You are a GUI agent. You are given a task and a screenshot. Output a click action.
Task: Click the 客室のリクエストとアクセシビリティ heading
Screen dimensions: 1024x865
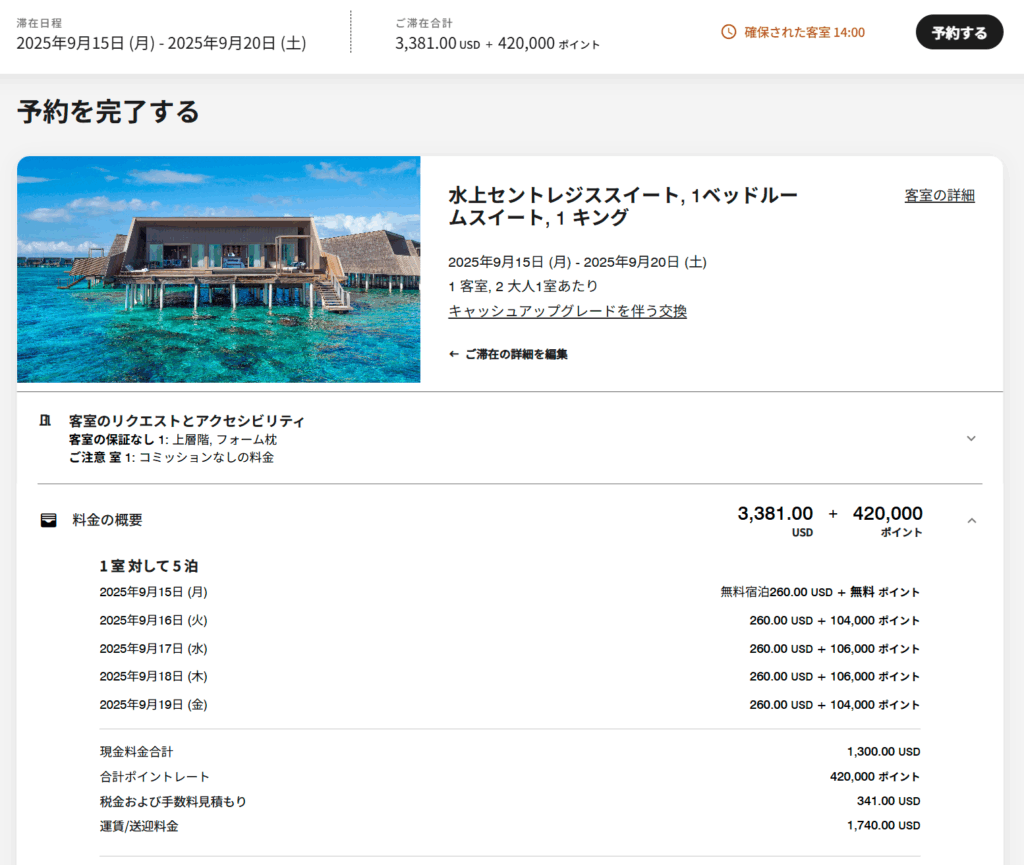point(186,421)
